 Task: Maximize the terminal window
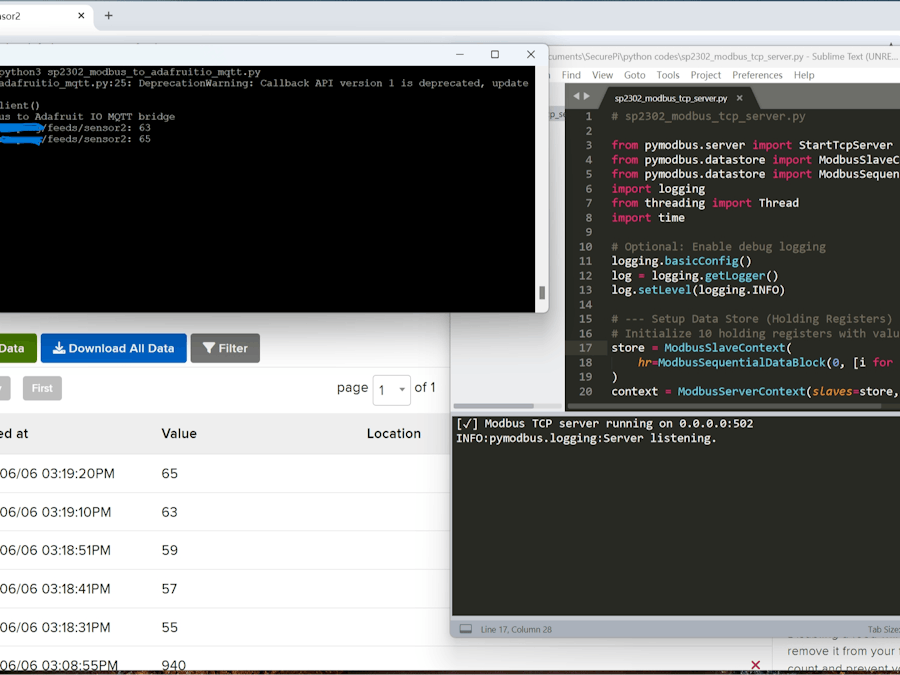point(494,55)
